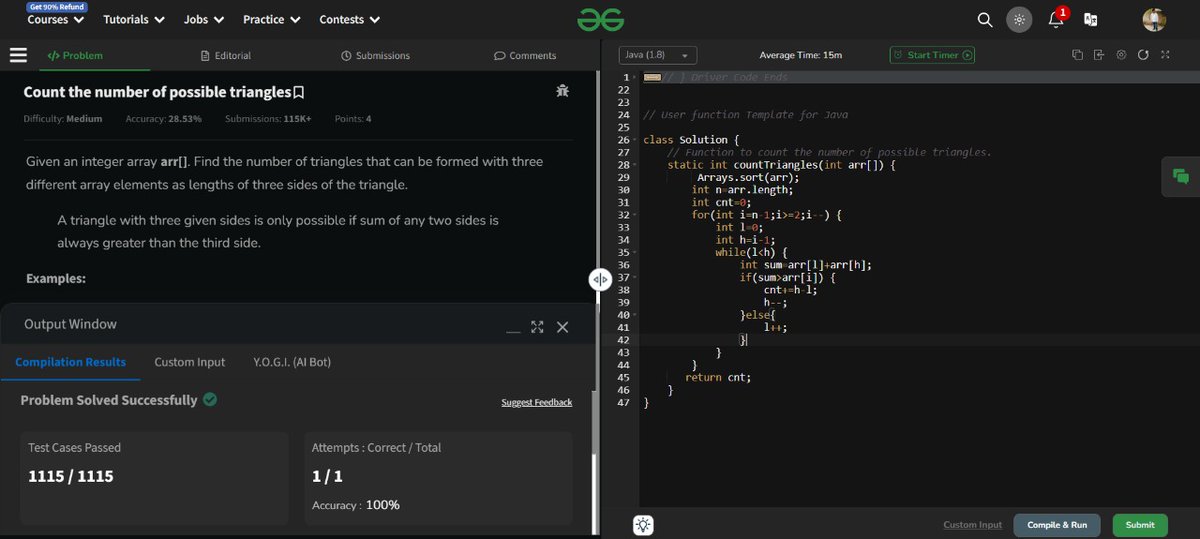Switch to the Problem tab
This screenshot has height=539, width=1200.
75,56
